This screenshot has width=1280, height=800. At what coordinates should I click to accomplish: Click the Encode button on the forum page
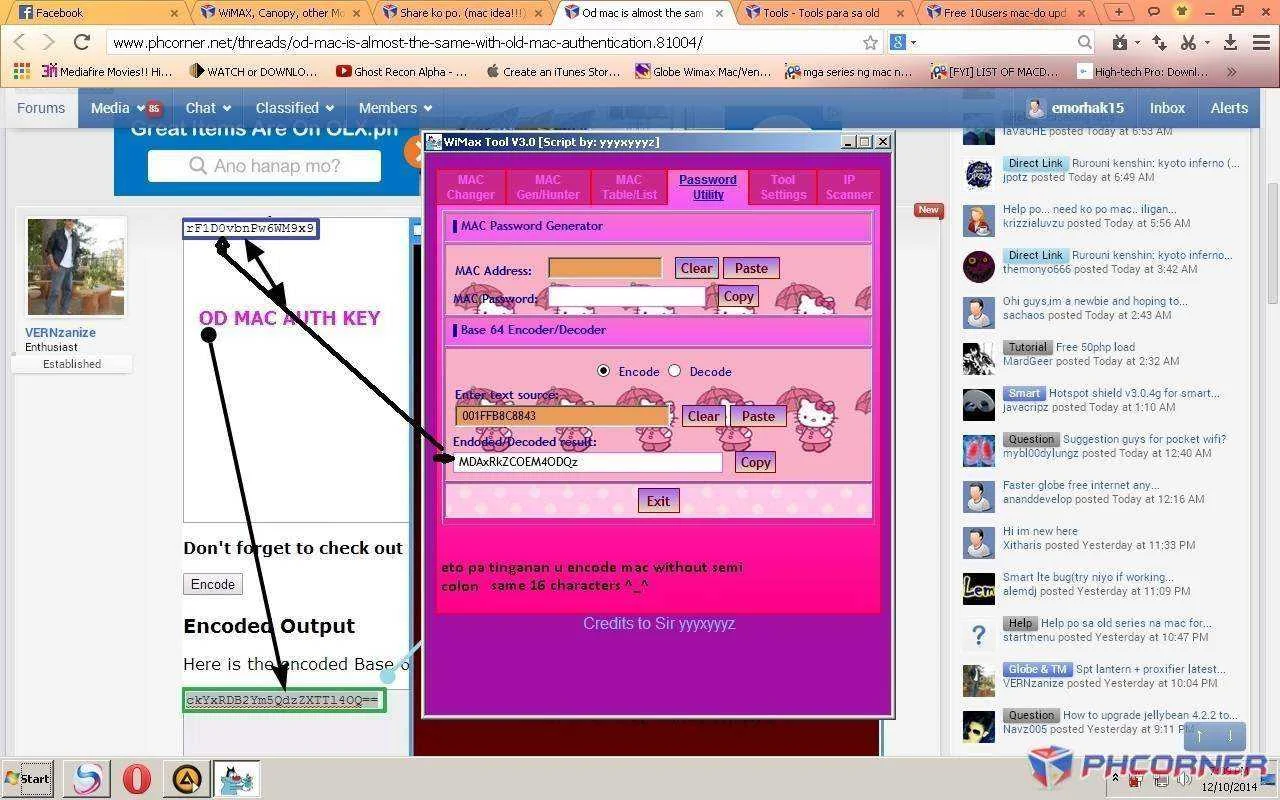coord(213,584)
